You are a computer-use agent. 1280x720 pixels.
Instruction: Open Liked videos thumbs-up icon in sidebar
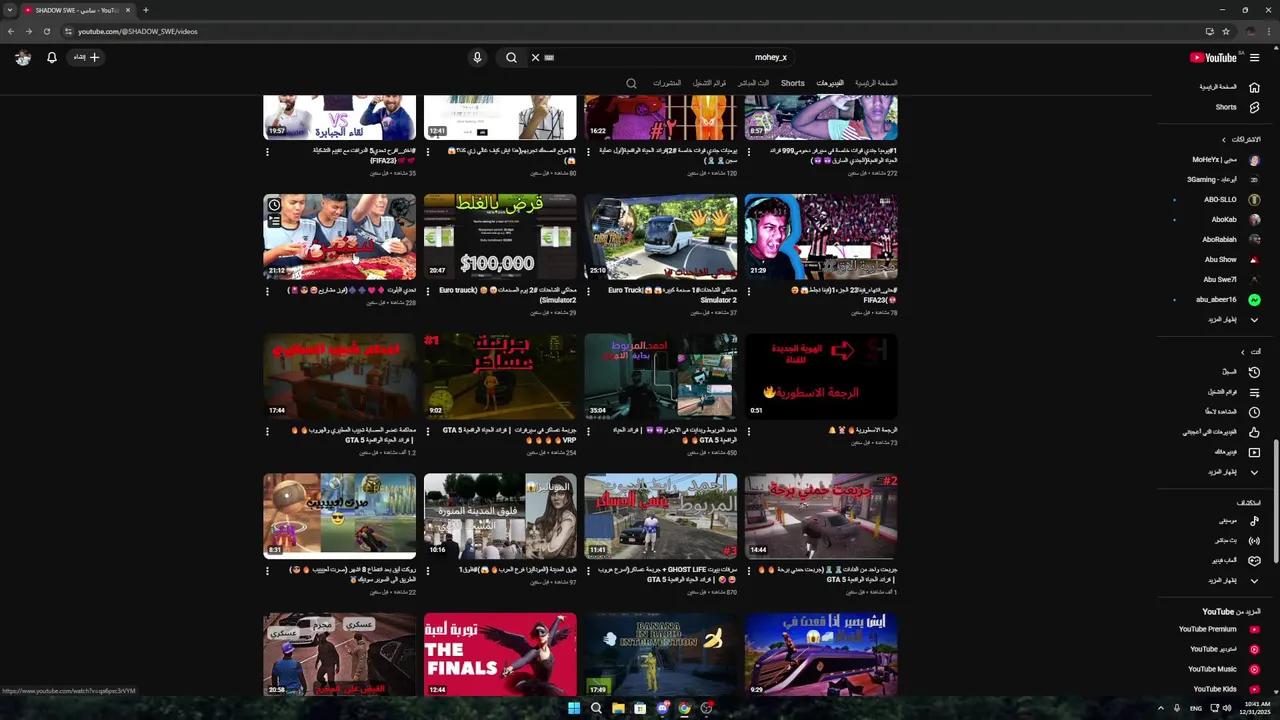[x=1254, y=432]
